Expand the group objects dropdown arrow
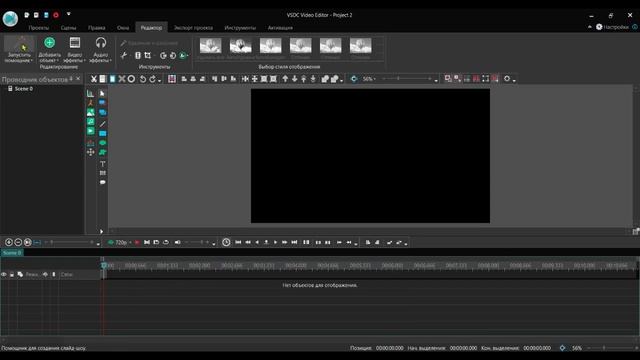640x360 pixels. [342, 80]
